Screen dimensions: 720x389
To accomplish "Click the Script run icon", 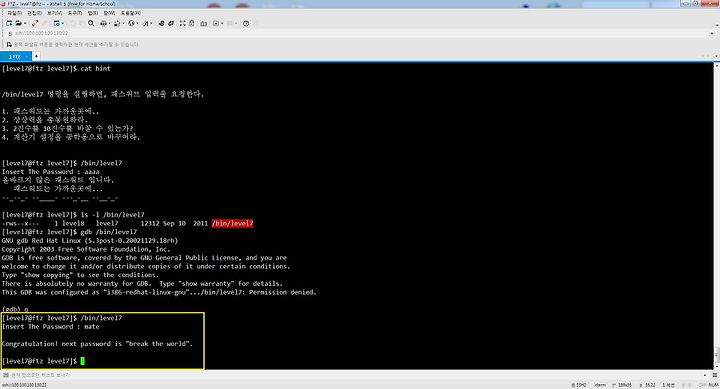I will tap(216, 23).
